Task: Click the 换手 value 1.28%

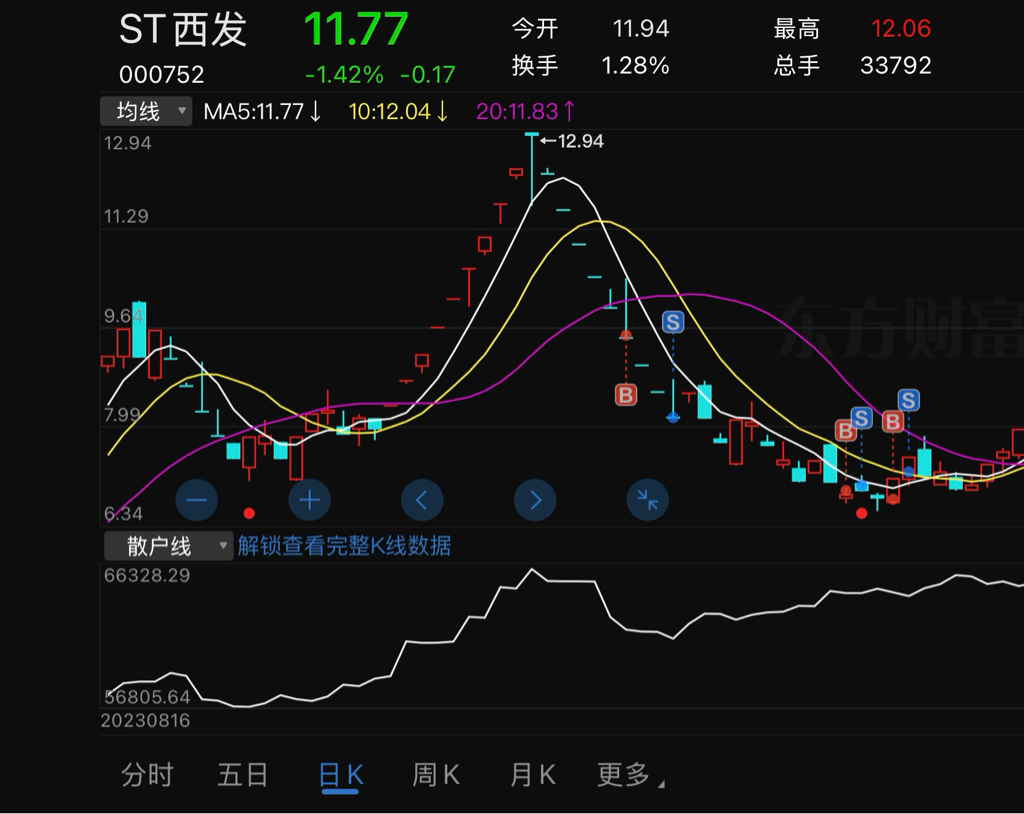Action: pos(635,65)
